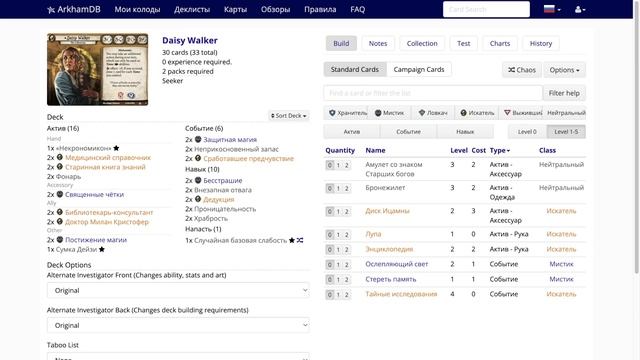
Task: Open the Священные чётки card link
Action: click(94, 194)
